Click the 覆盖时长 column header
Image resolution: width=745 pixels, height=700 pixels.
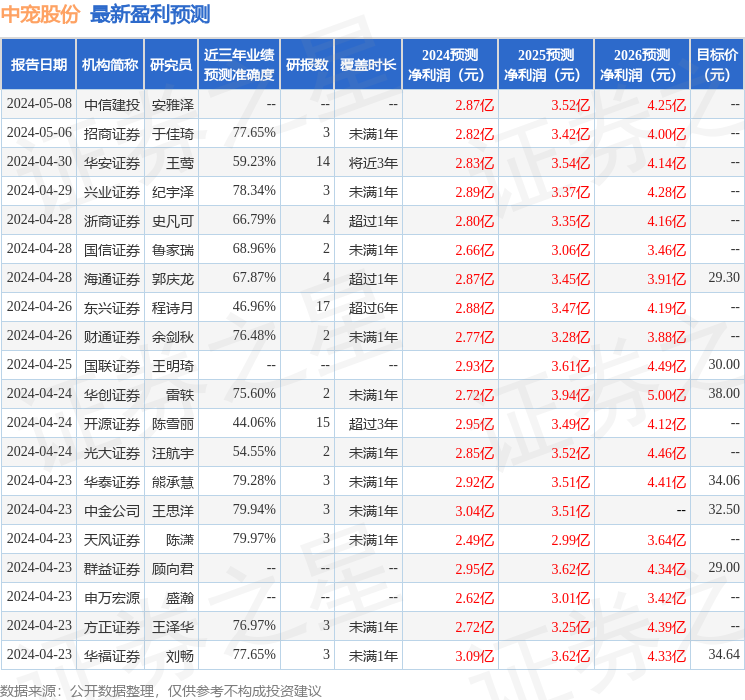[368, 65]
